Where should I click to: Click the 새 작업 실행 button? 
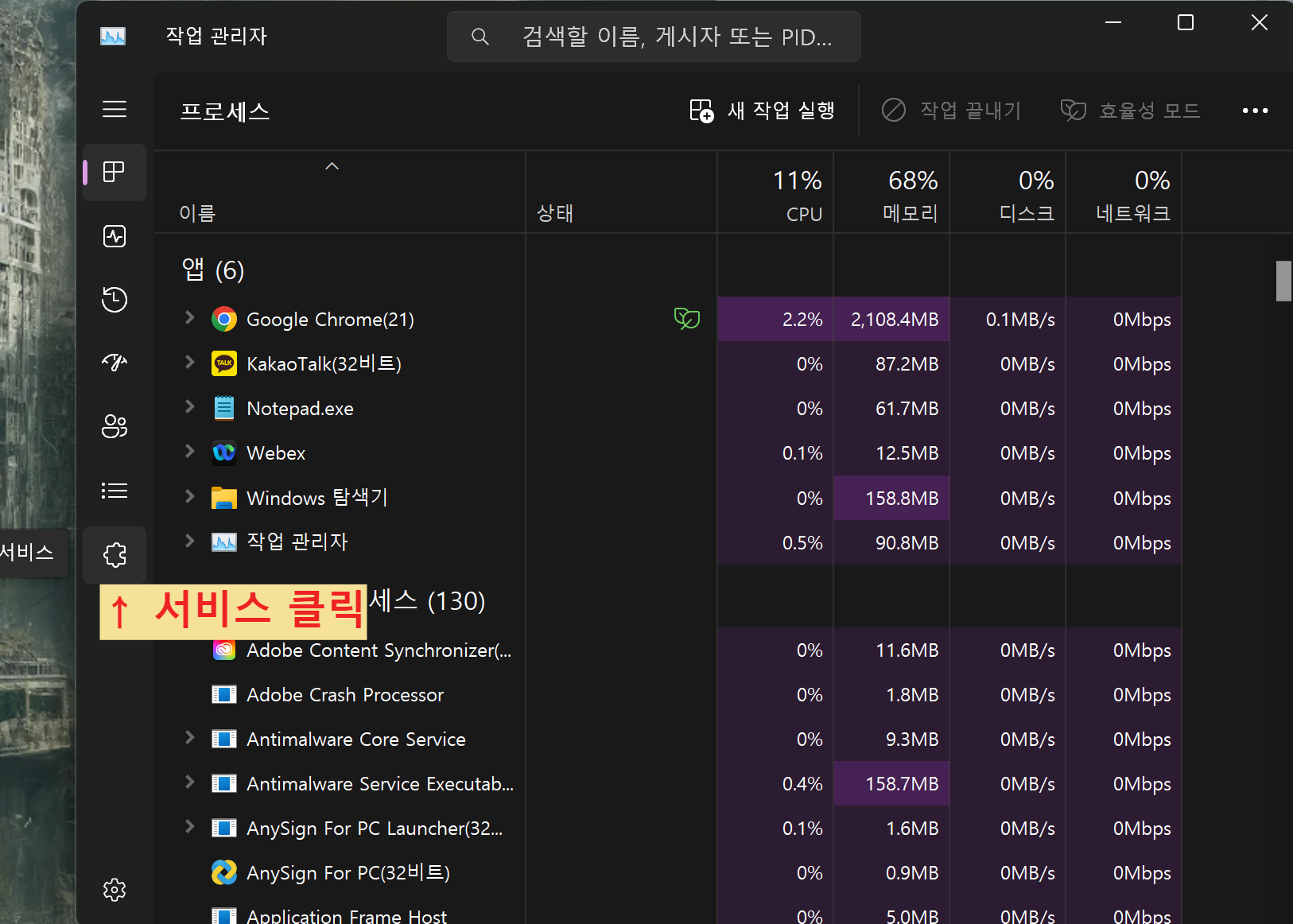point(762,111)
